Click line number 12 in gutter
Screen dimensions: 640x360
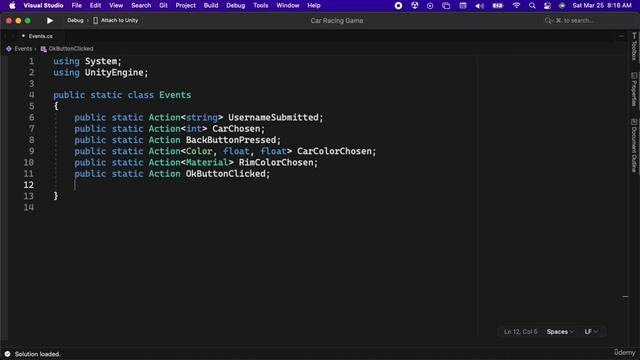(29, 185)
